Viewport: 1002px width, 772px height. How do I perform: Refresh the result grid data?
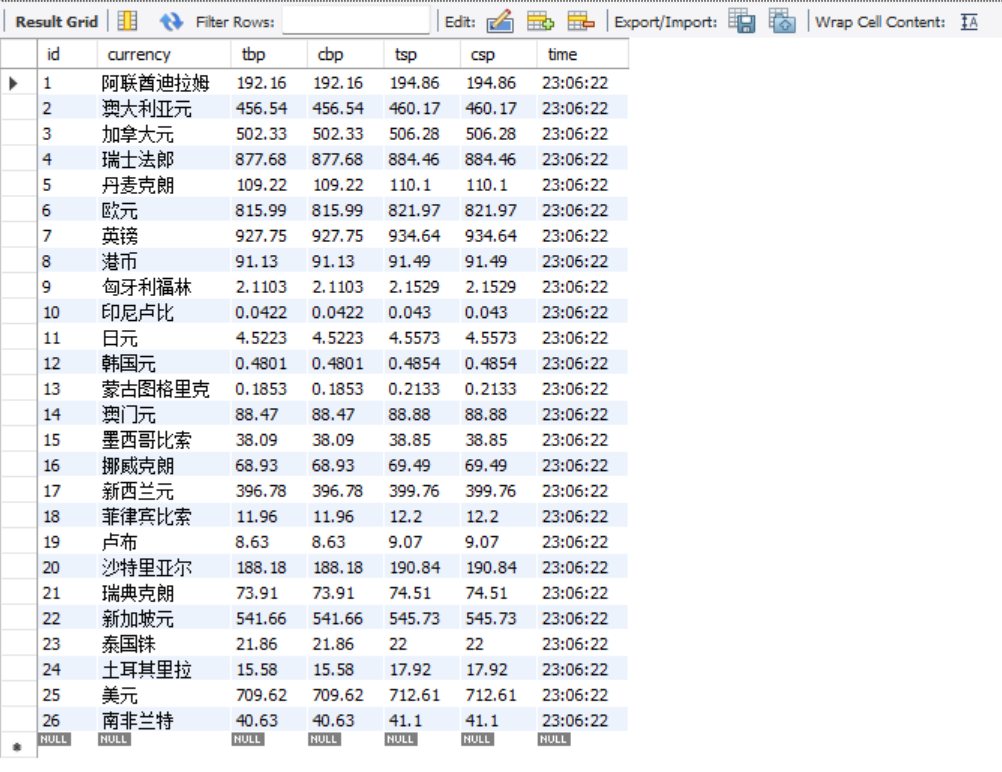[171, 21]
